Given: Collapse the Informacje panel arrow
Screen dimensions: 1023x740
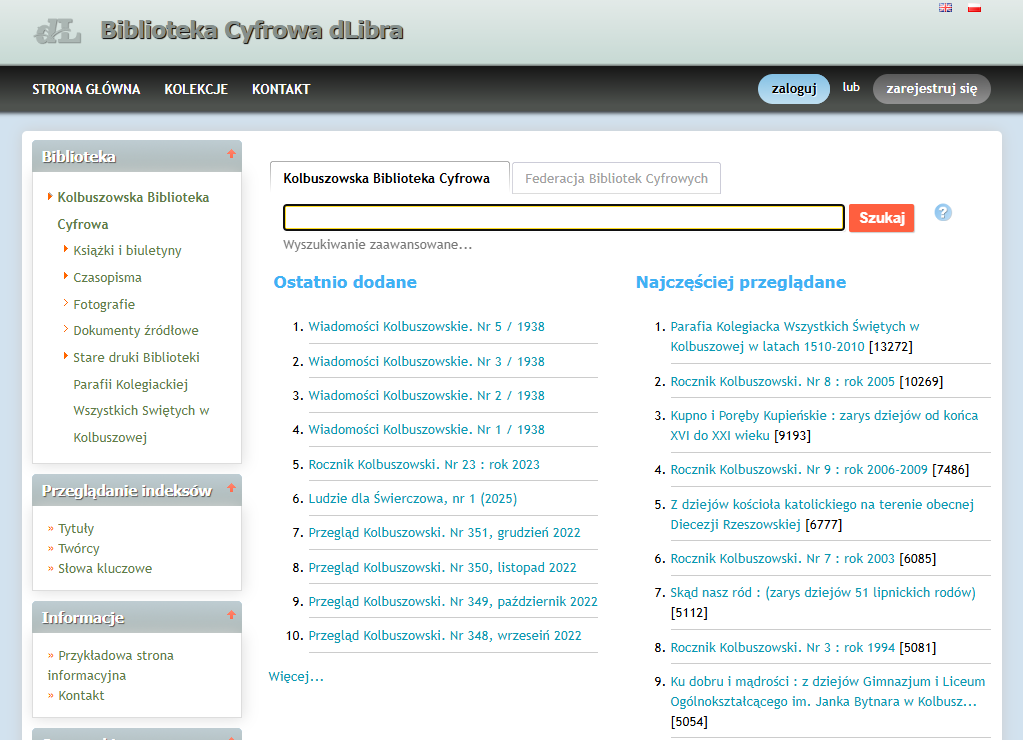Looking at the screenshot, I should click(231, 615).
